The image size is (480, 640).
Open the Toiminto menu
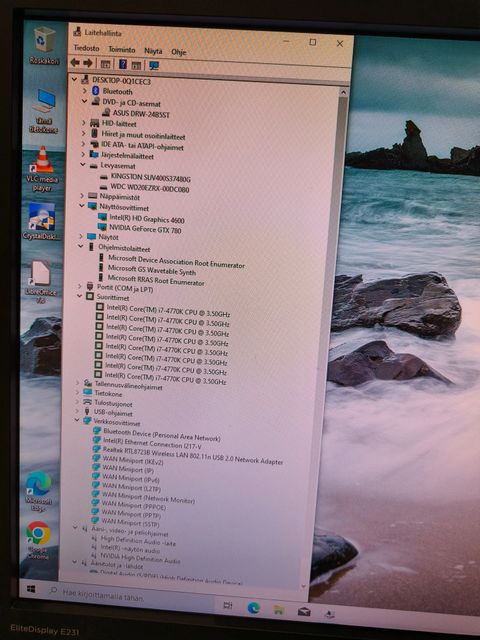(122, 49)
